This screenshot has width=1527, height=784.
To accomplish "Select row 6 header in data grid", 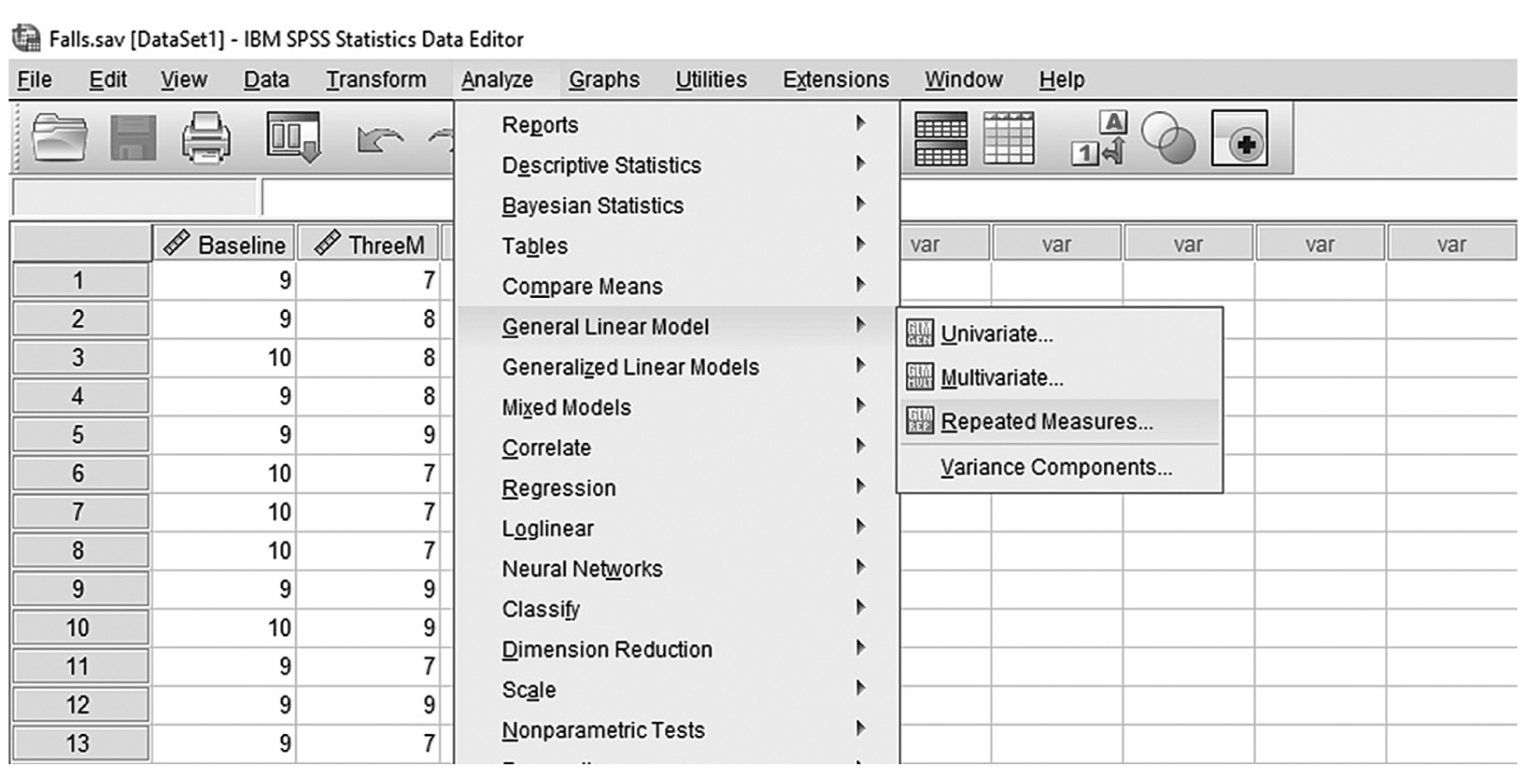I will [x=80, y=473].
